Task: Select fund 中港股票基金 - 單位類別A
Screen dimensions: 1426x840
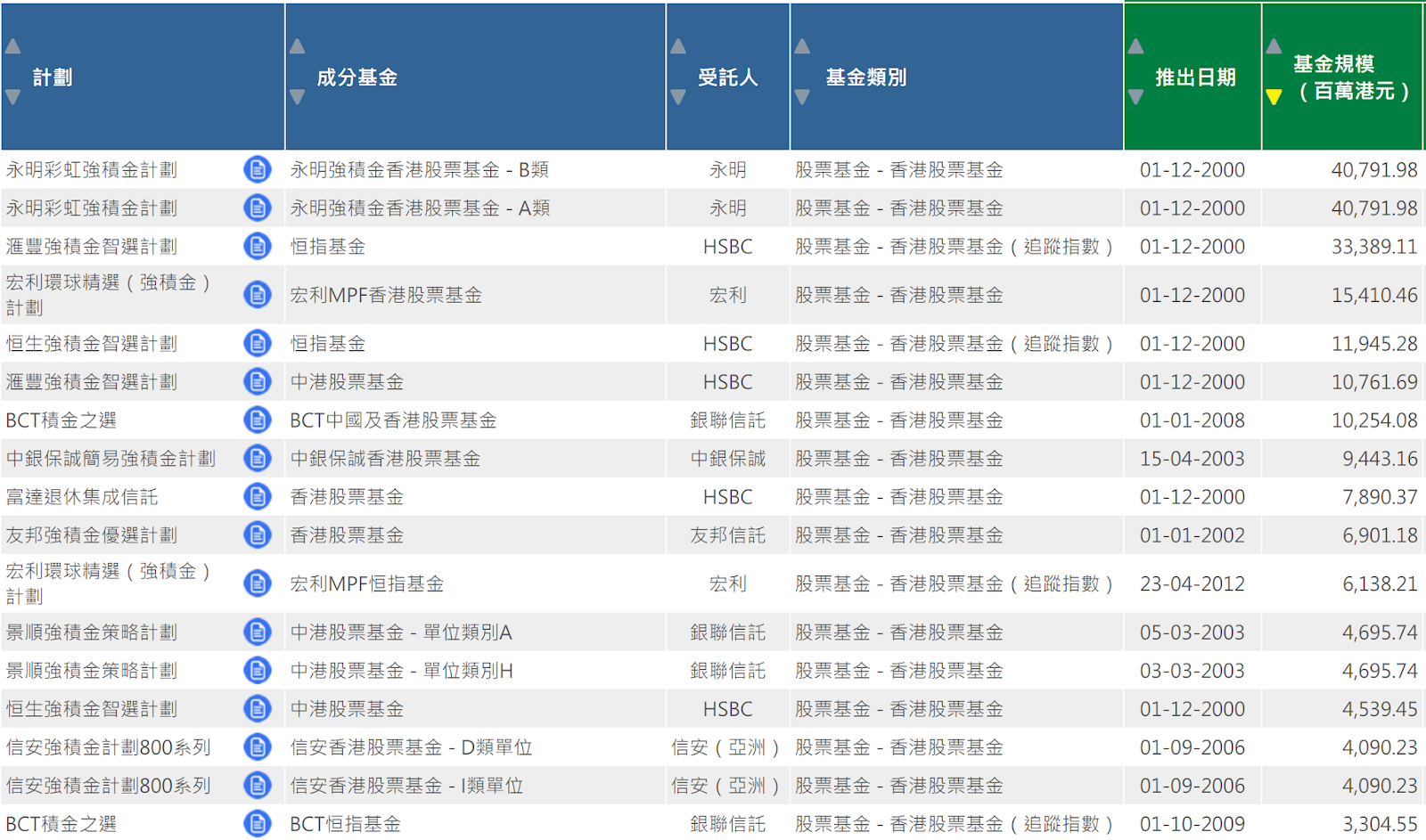Action: (x=401, y=632)
